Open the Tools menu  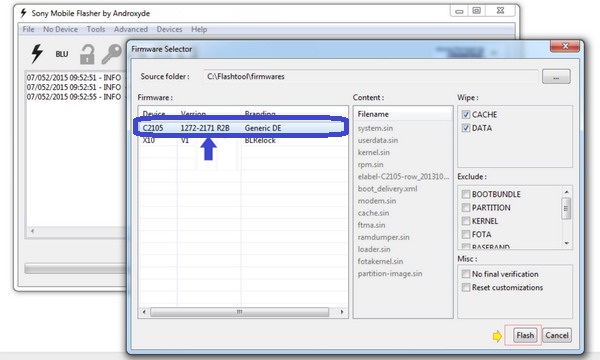96,29
